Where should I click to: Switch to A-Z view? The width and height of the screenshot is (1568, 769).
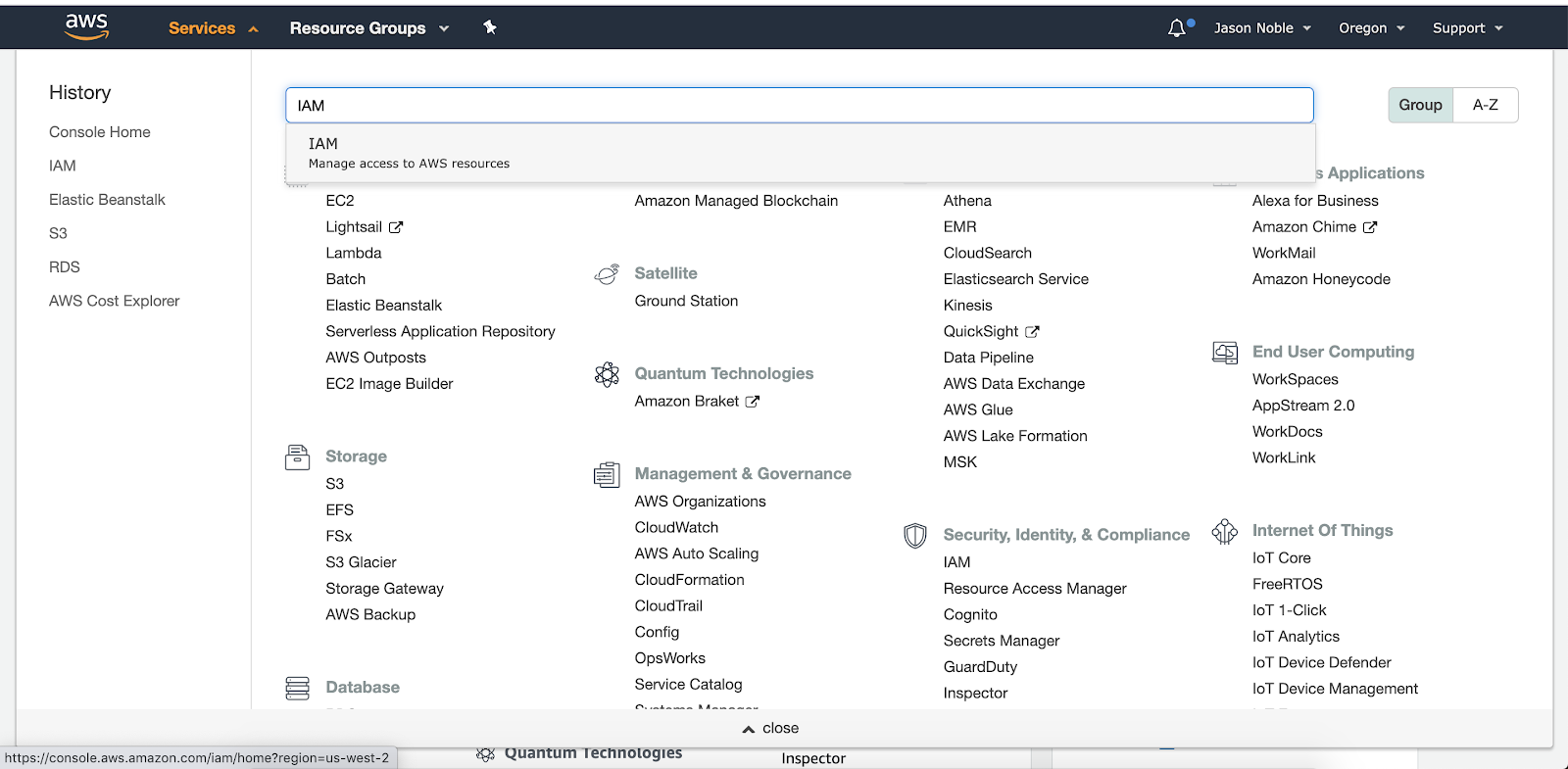(x=1486, y=105)
